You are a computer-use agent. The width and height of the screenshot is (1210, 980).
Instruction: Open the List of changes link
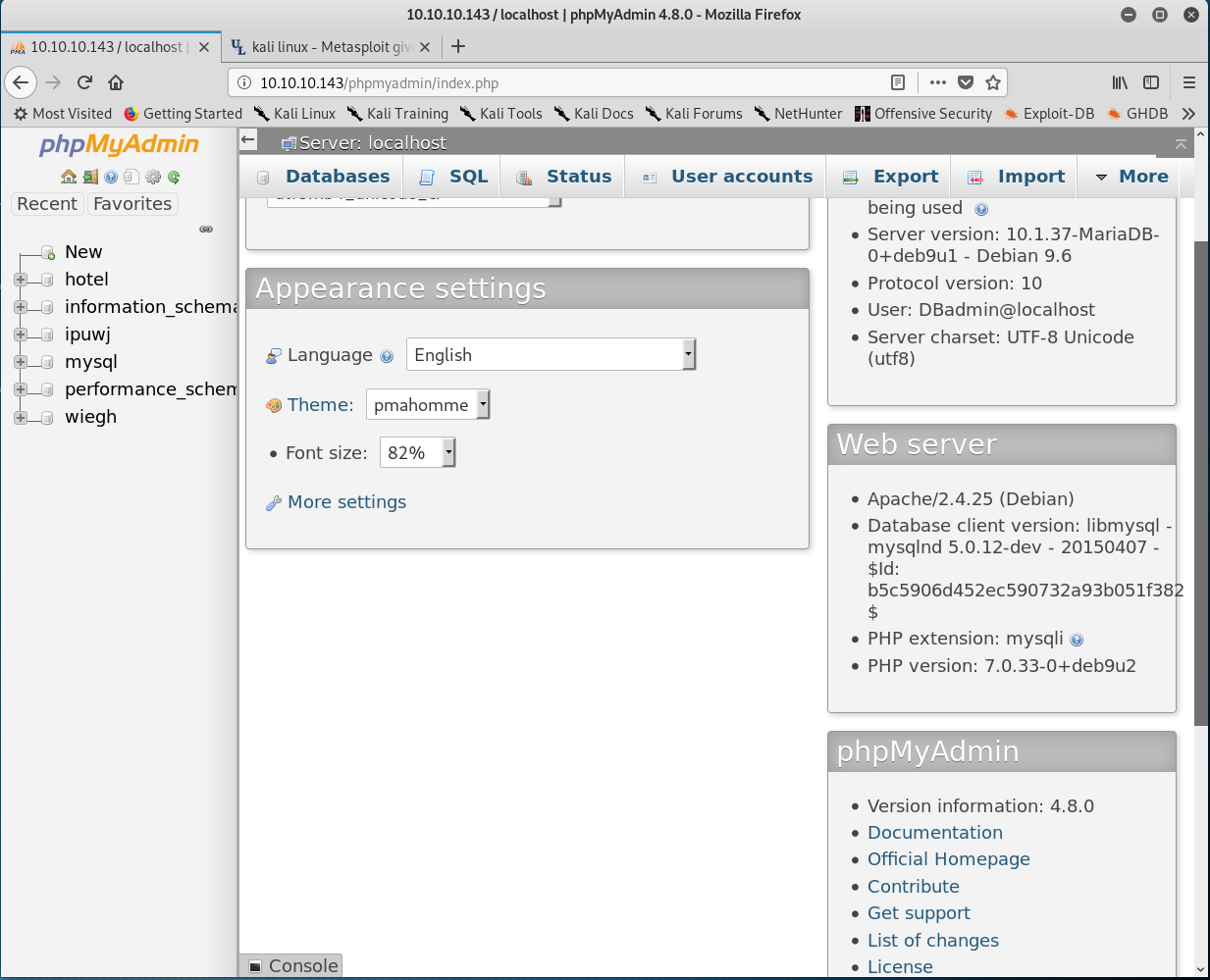click(933, 941)
